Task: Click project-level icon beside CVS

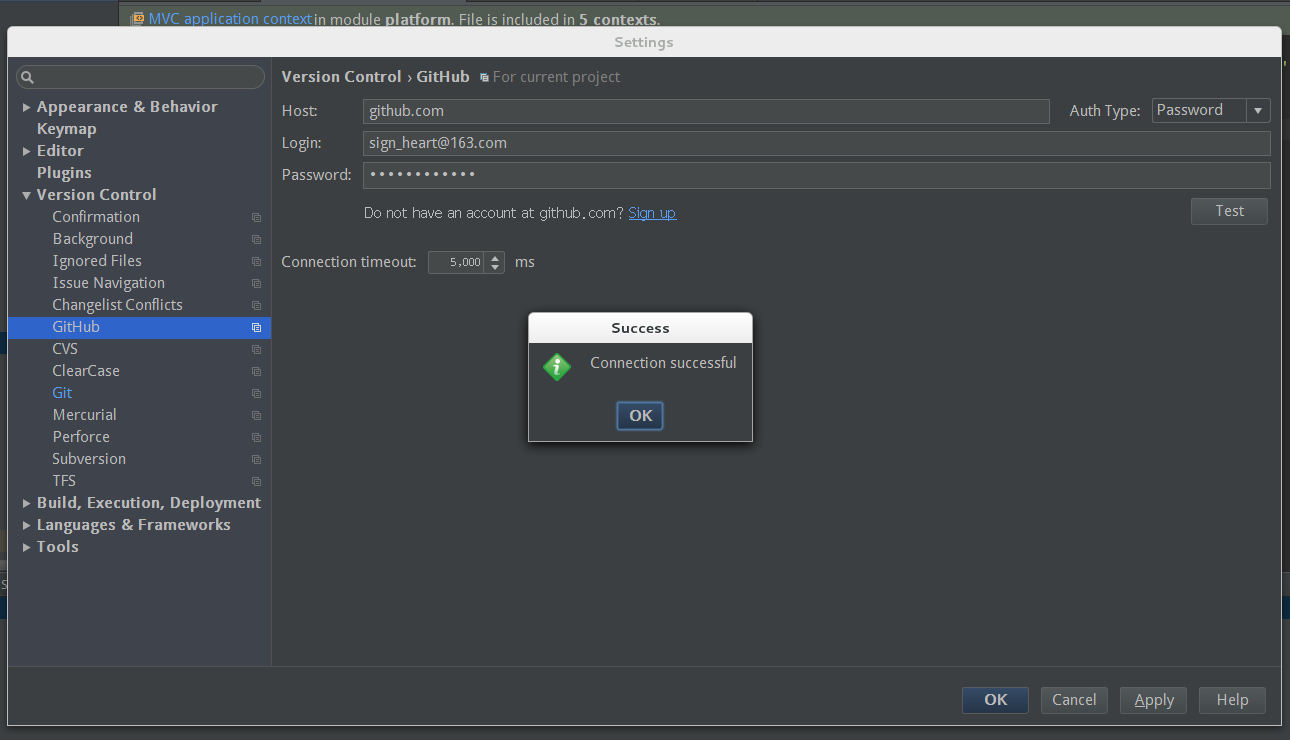Action: [256, 349]
